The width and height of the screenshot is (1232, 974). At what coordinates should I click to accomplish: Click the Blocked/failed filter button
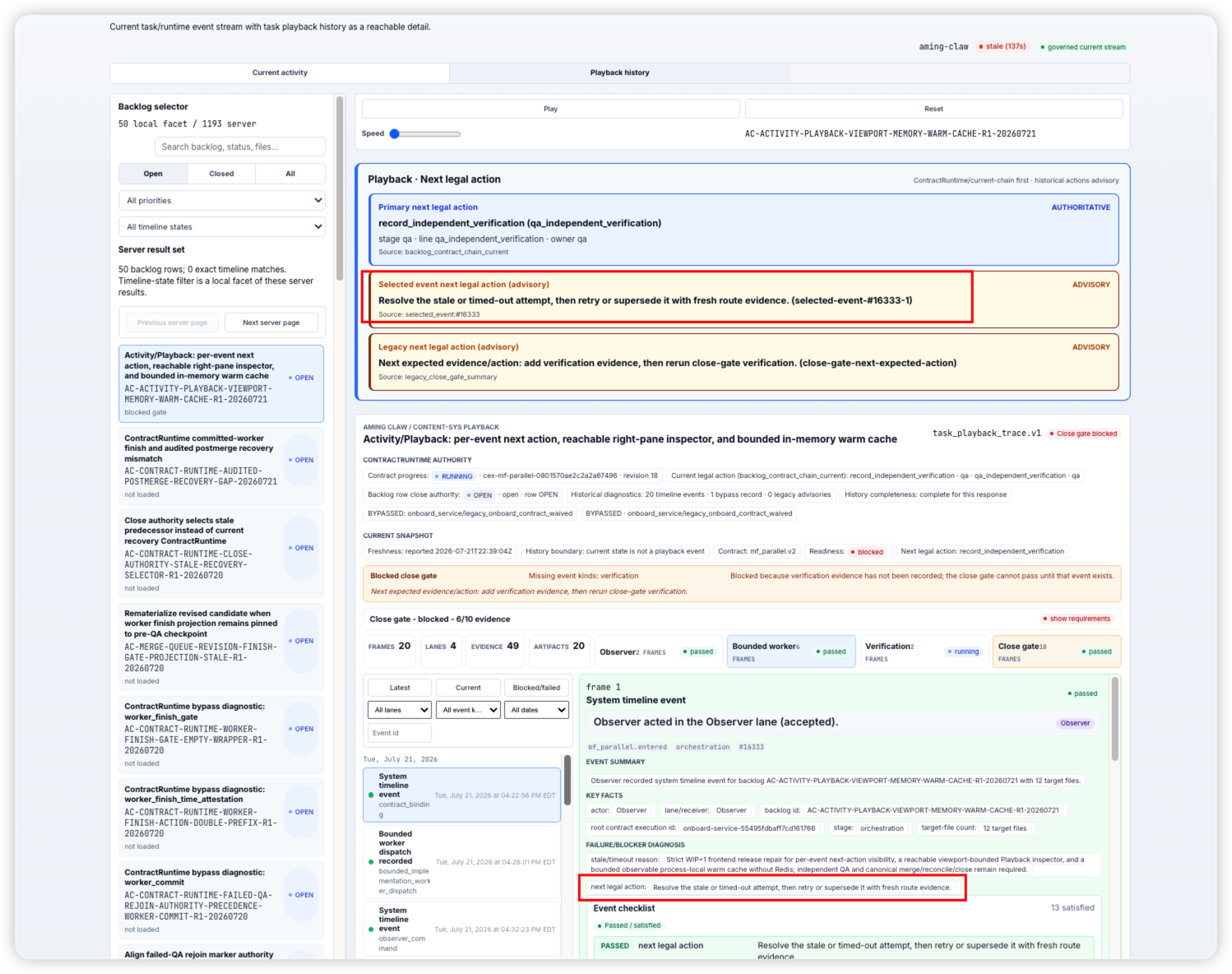[536, 688]
